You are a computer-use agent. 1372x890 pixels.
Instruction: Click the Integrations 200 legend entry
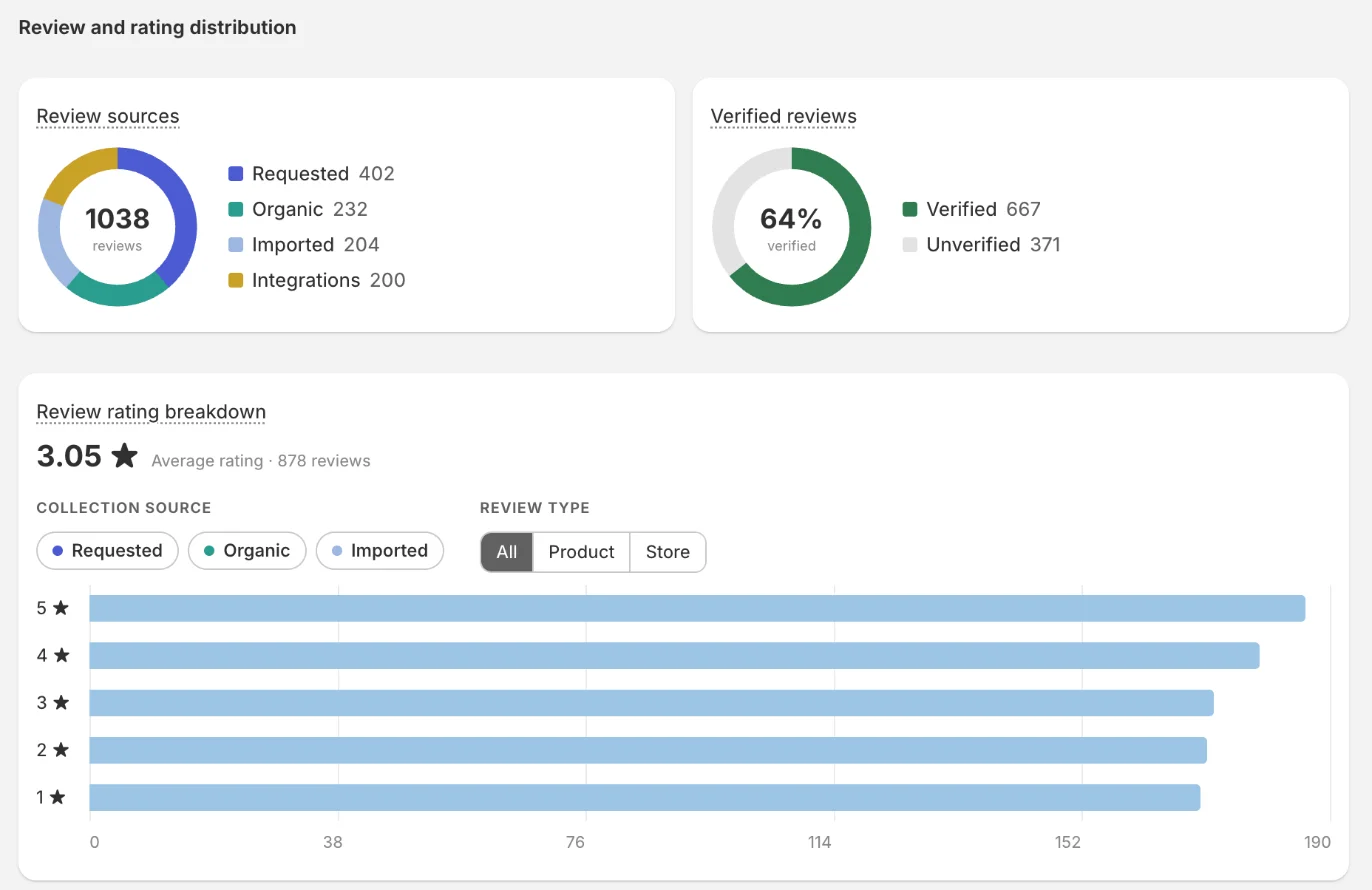[317, 280]
